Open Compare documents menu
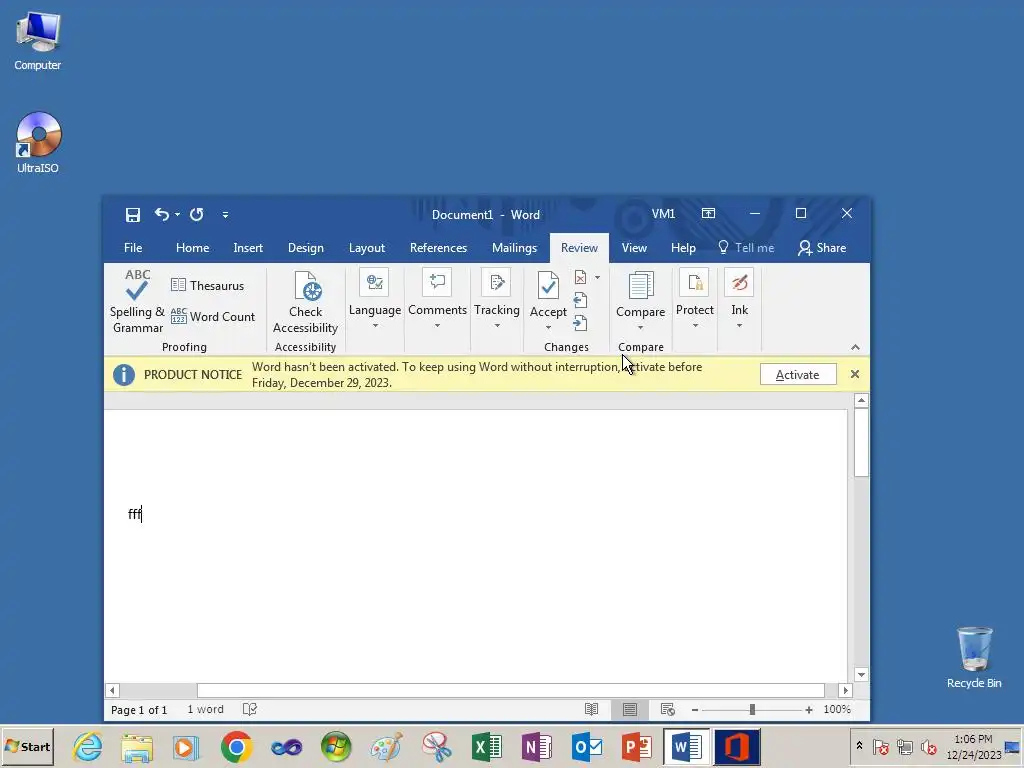Screen dimensions: 1024x768 pos(641,301)
